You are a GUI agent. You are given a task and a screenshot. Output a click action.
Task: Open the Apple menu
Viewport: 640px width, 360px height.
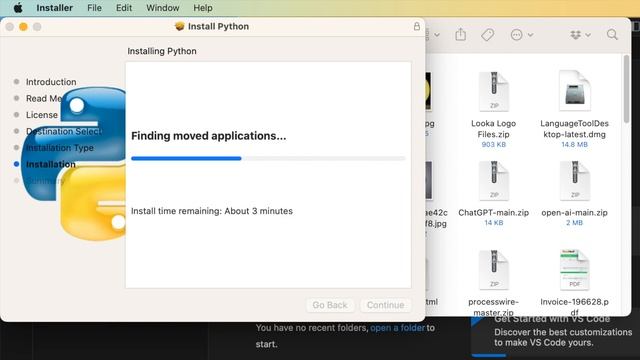[x=18, y=8]
